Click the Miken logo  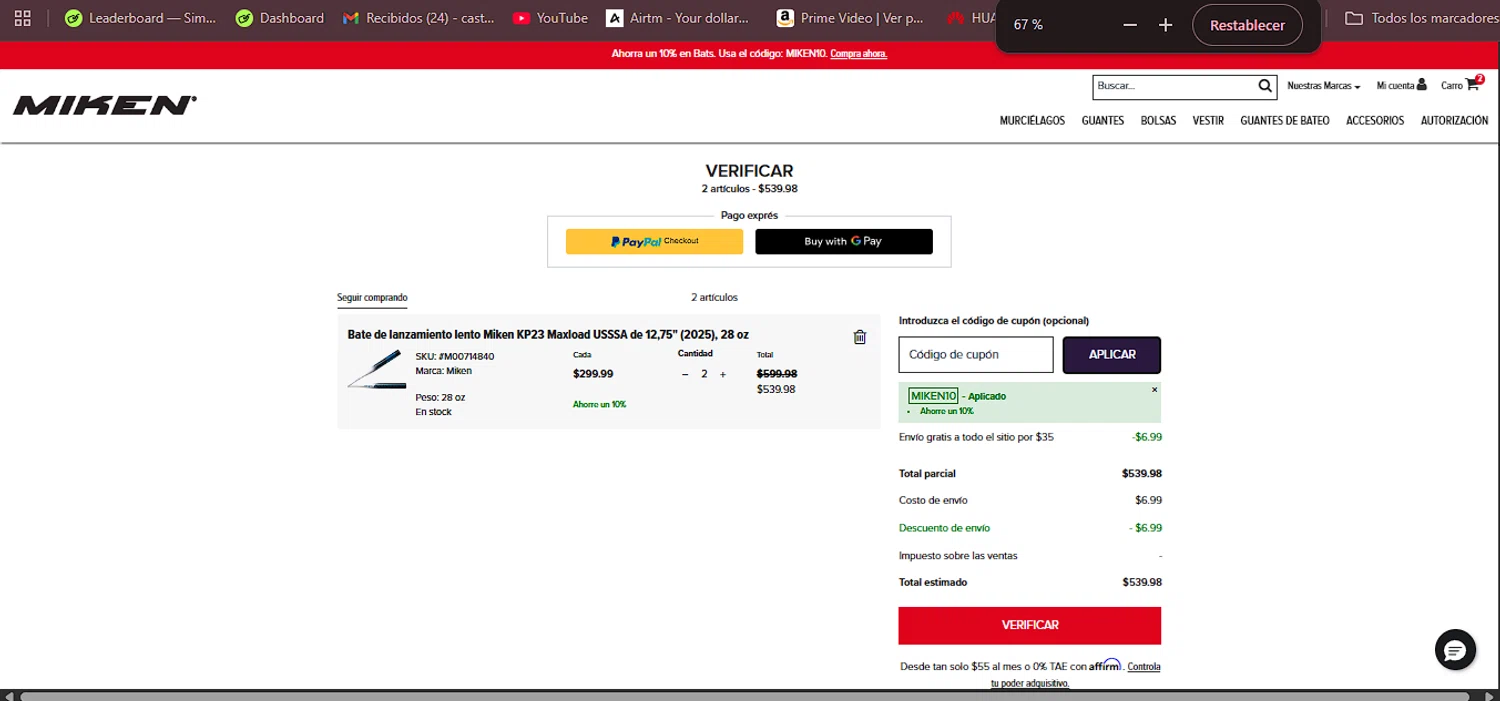click(105, 105)
